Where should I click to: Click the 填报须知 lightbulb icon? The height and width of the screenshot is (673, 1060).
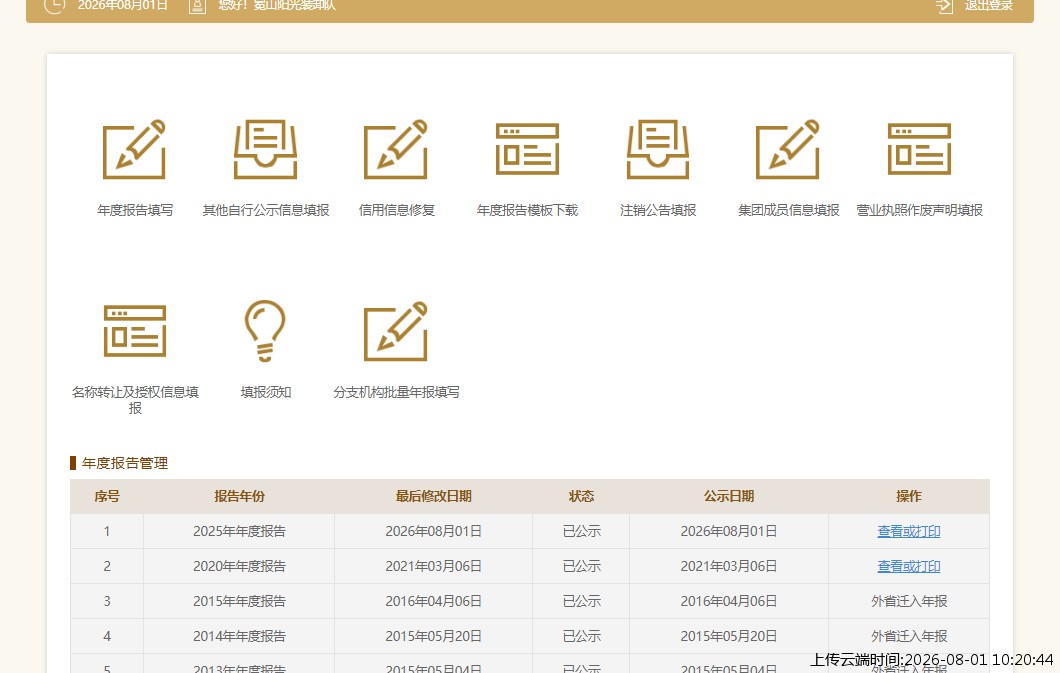265,331
